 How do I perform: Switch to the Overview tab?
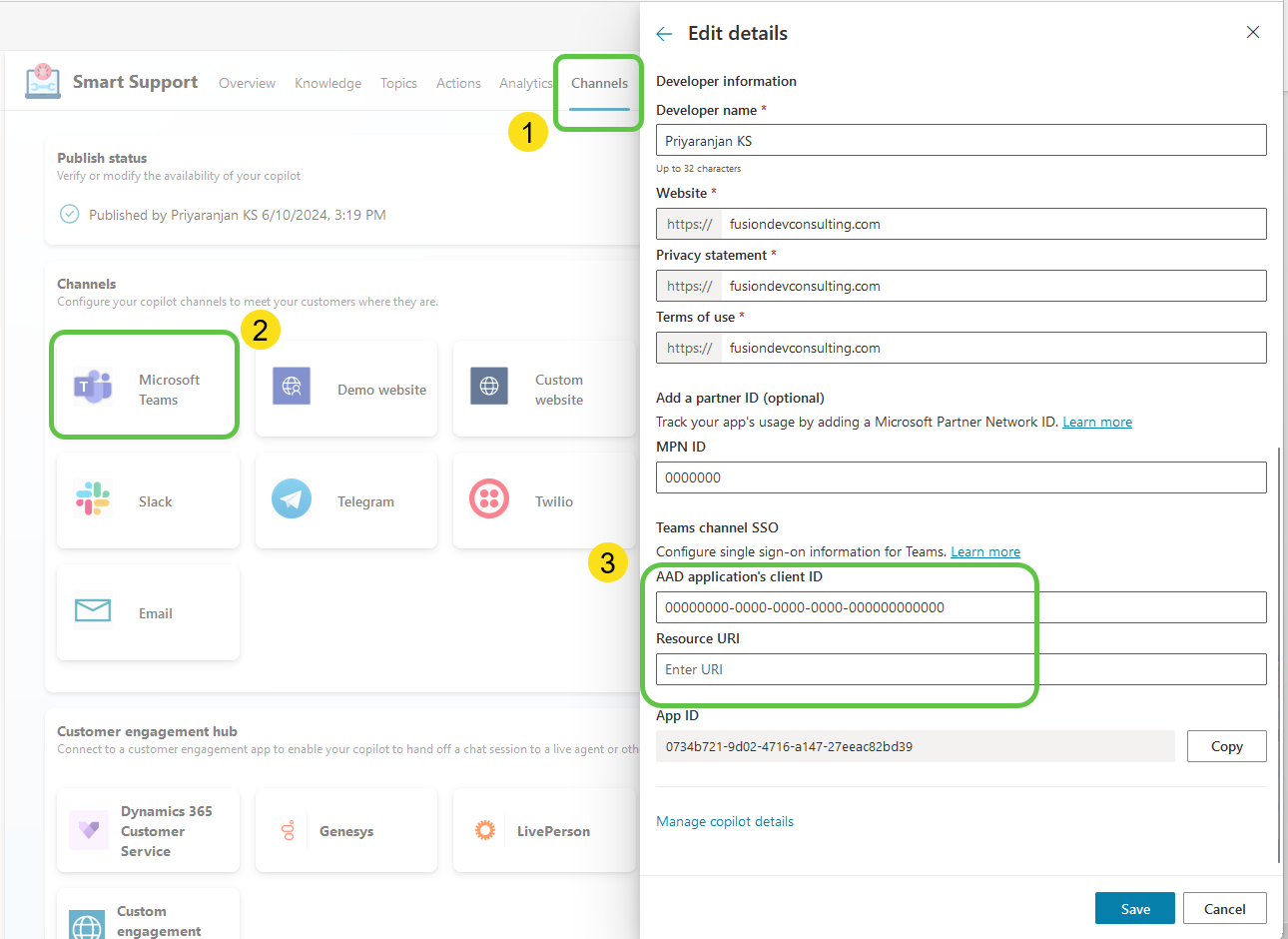(x=247, y=83)
